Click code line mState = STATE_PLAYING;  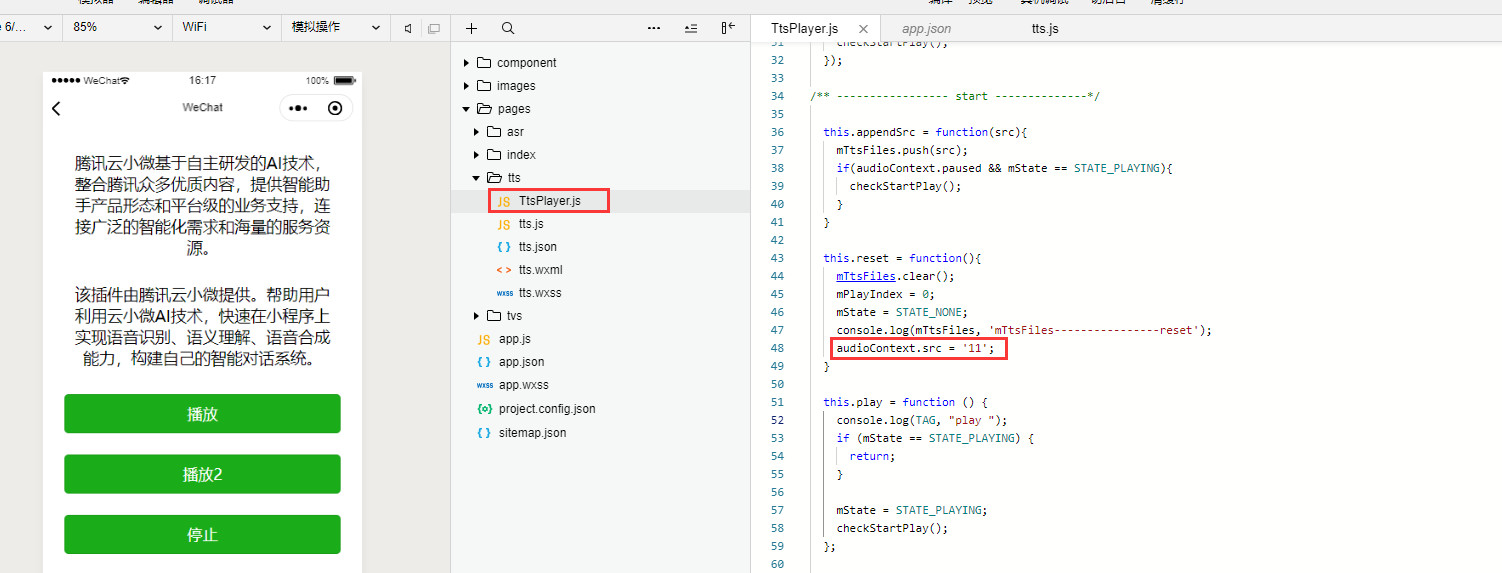(x=912, y=510)
